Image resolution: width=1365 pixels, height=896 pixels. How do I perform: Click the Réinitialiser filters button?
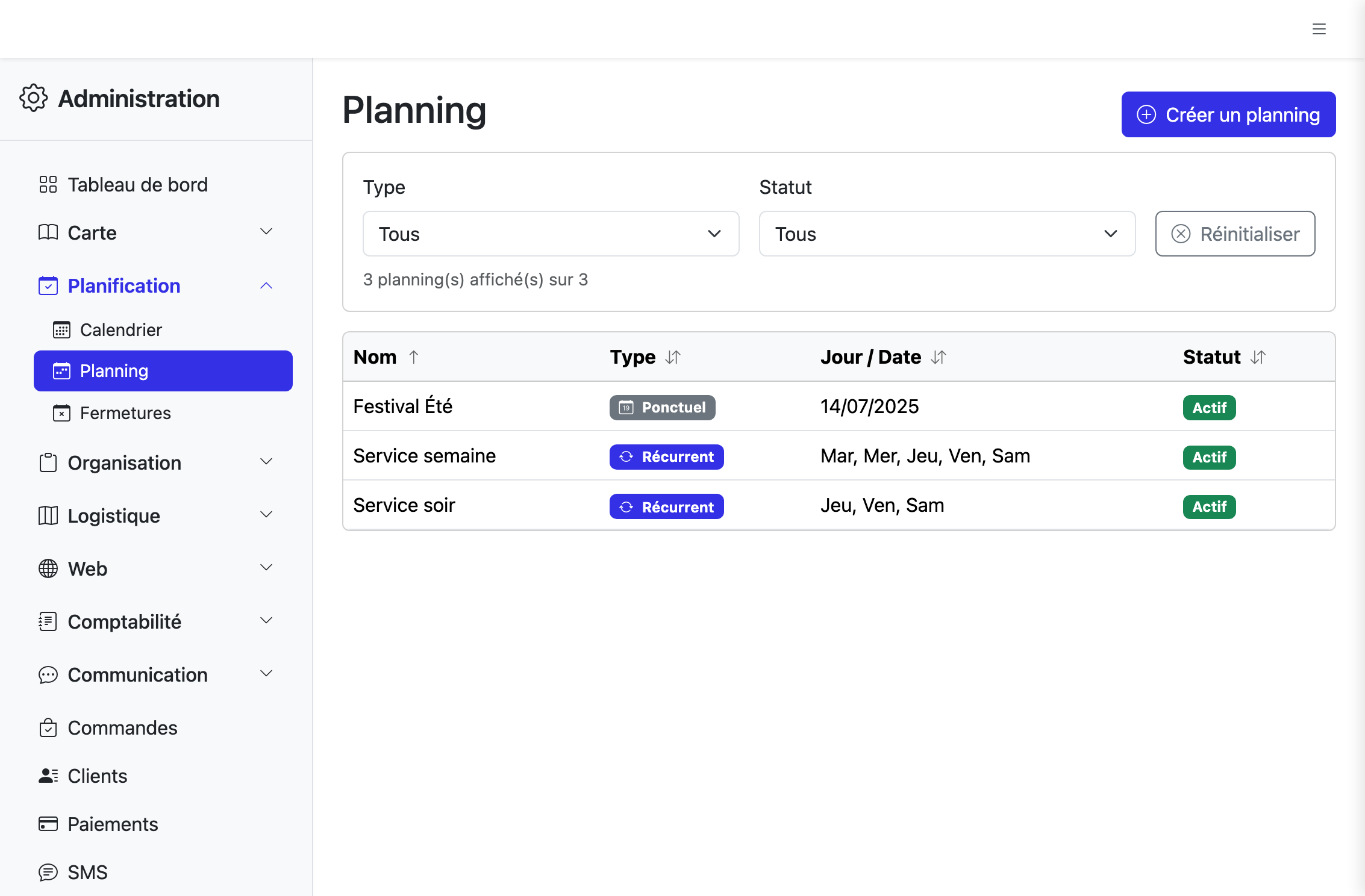click(1235, 234)
